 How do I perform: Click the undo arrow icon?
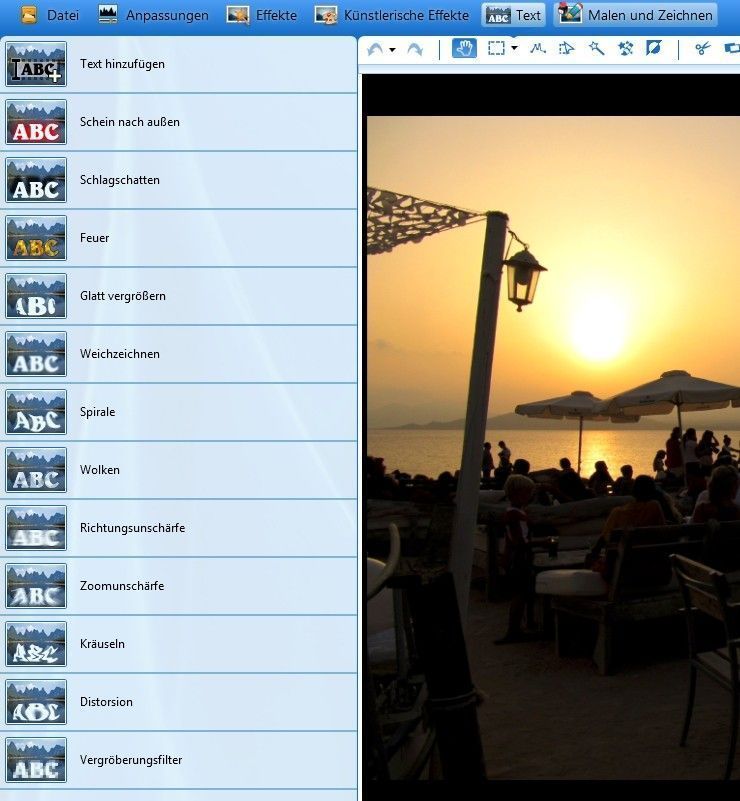tap(375, 49)
